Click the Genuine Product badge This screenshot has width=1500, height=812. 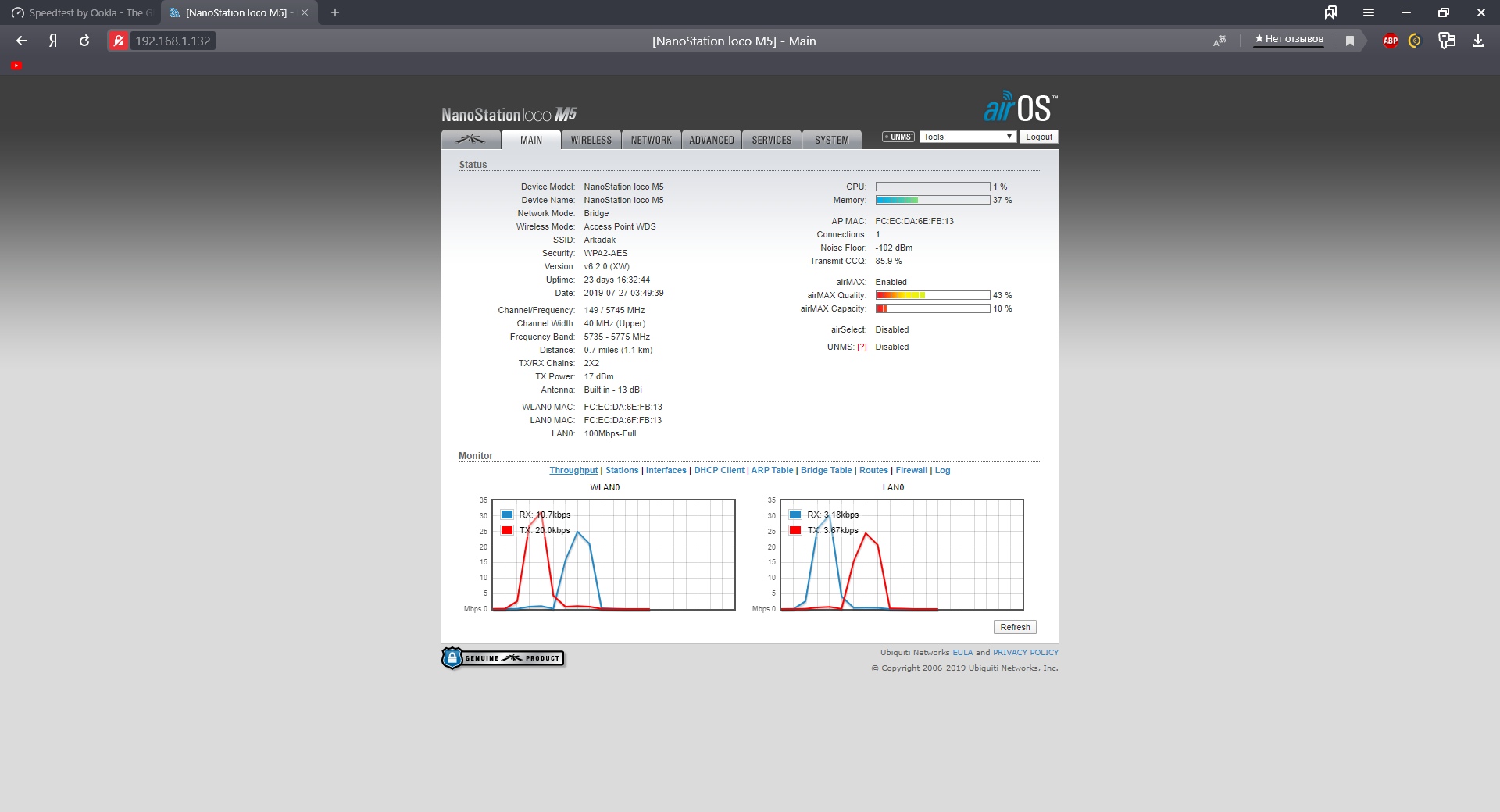pyautogui.click(x=503, y=658)
